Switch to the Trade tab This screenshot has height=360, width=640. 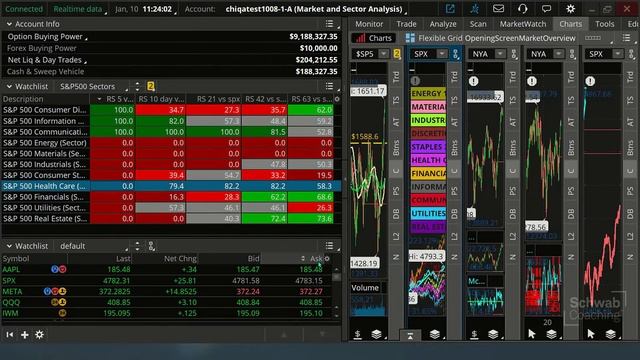point(406,24)
